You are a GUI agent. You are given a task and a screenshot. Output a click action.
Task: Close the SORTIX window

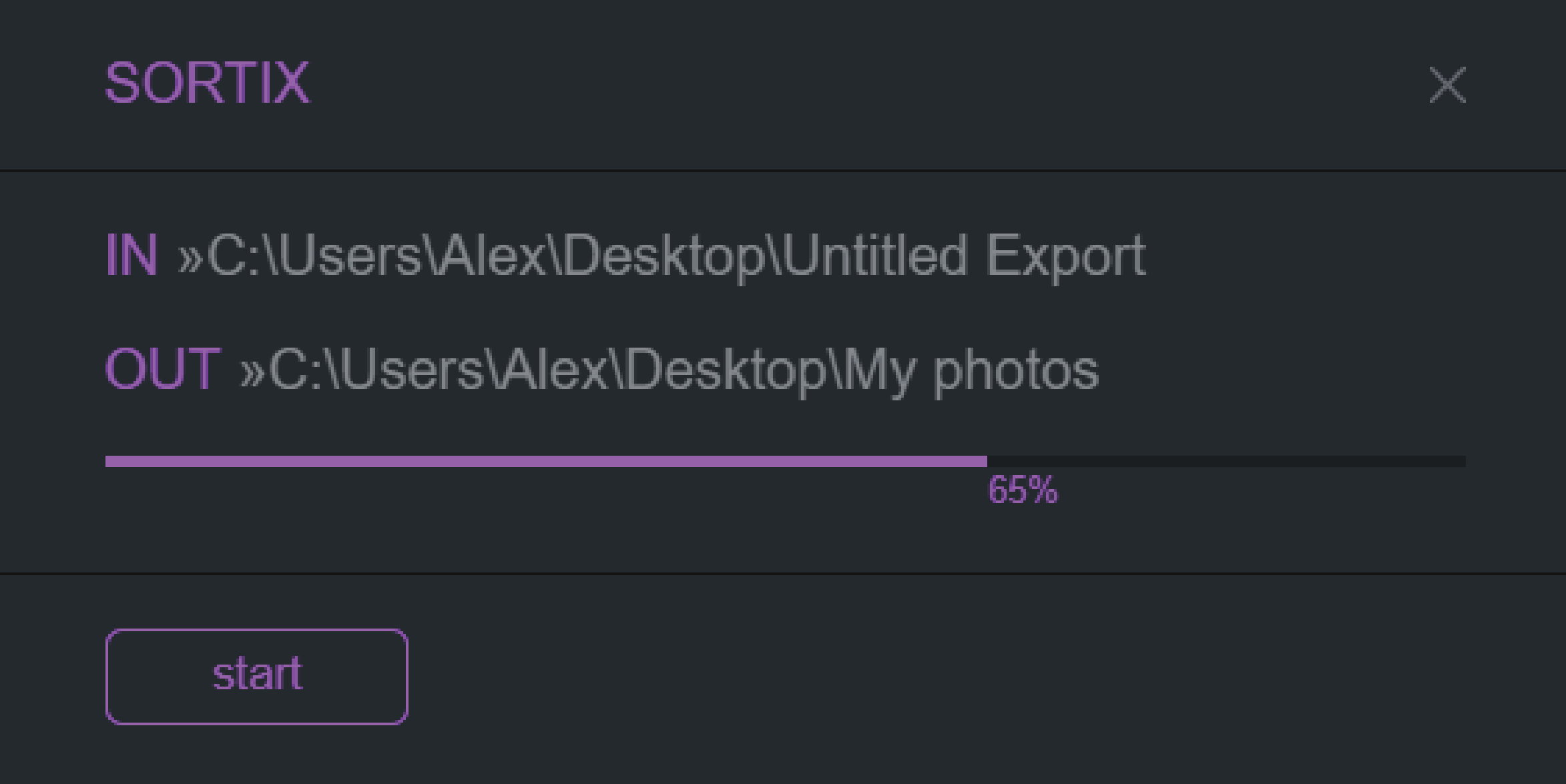click(1447, 85)
